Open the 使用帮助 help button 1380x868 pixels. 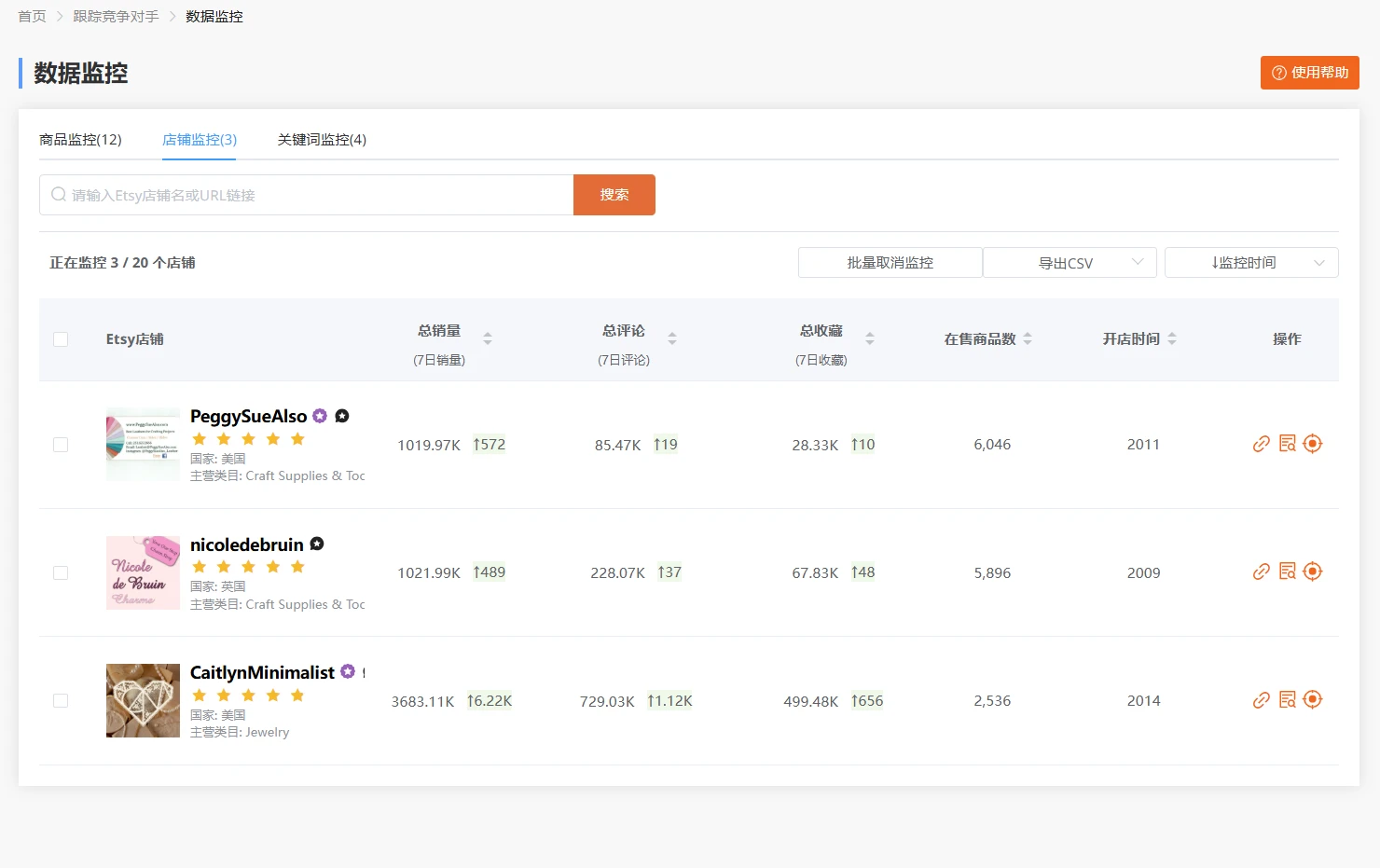click(x=1309, y=72)
